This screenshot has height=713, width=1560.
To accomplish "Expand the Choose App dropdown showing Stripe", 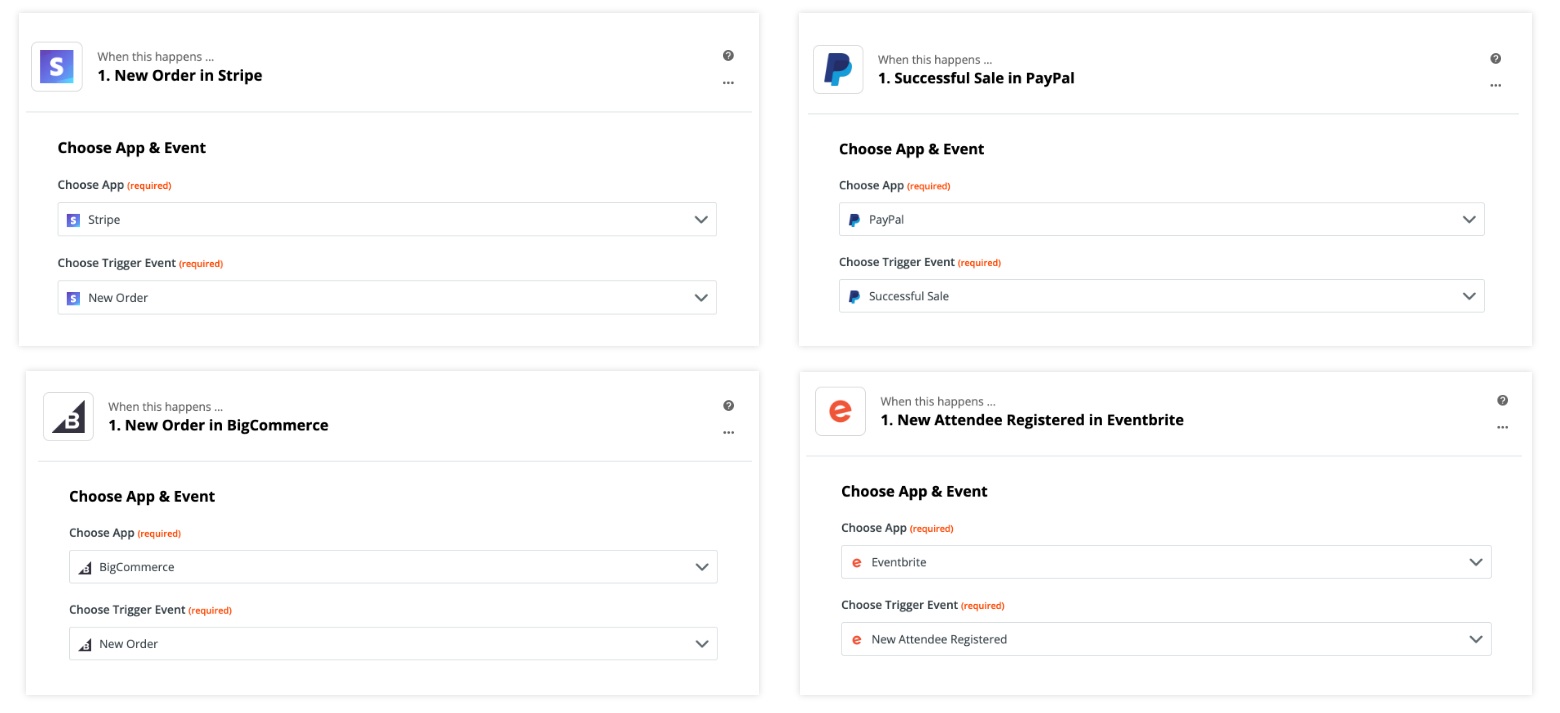I will click(x=387, y=220).
